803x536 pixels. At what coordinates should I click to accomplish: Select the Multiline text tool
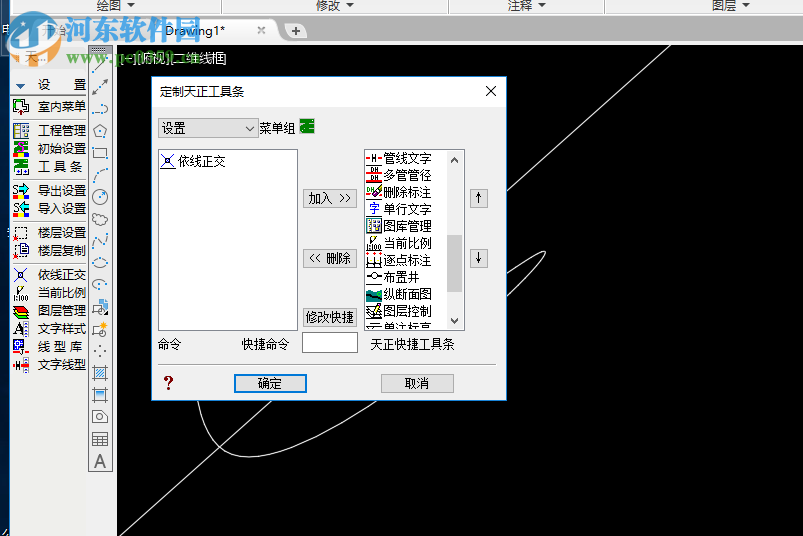100,461
